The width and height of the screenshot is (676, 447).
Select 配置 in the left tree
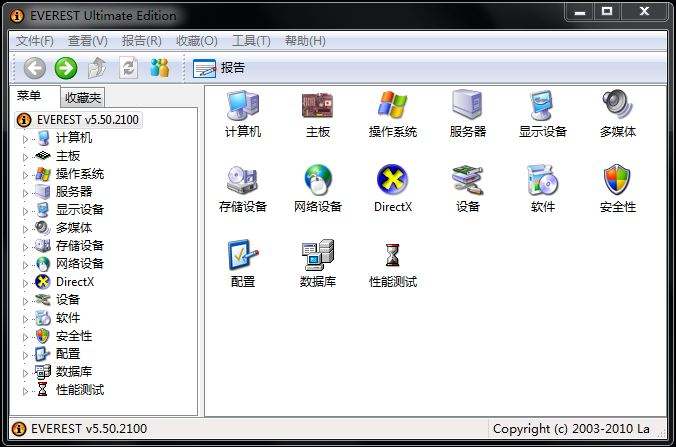point(68,353)
